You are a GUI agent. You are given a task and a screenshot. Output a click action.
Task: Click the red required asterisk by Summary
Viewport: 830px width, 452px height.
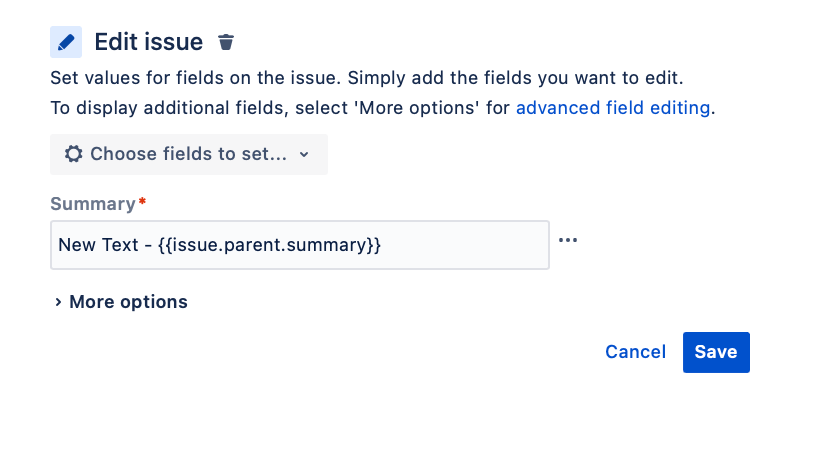(142, 201)
